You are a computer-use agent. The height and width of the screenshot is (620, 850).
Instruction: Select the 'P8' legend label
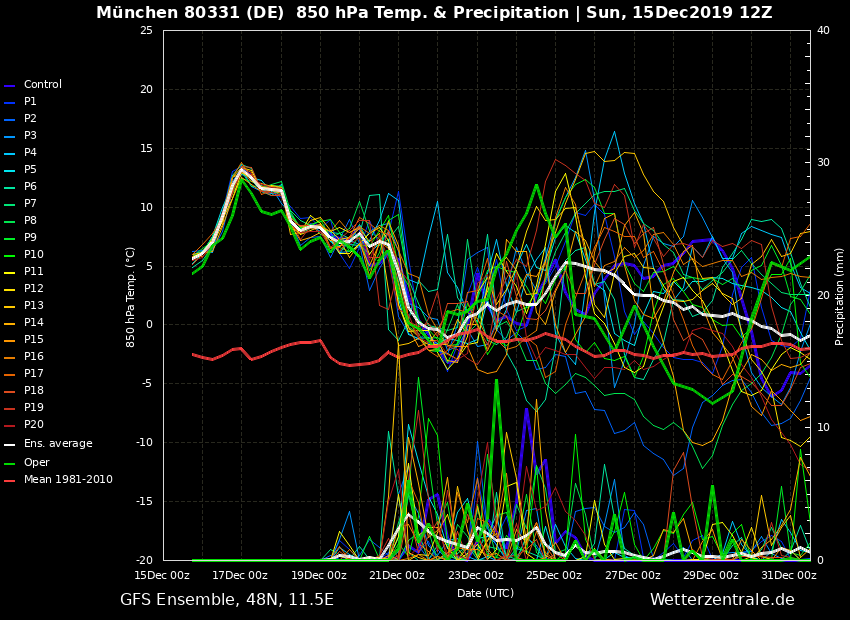point(30,221)
